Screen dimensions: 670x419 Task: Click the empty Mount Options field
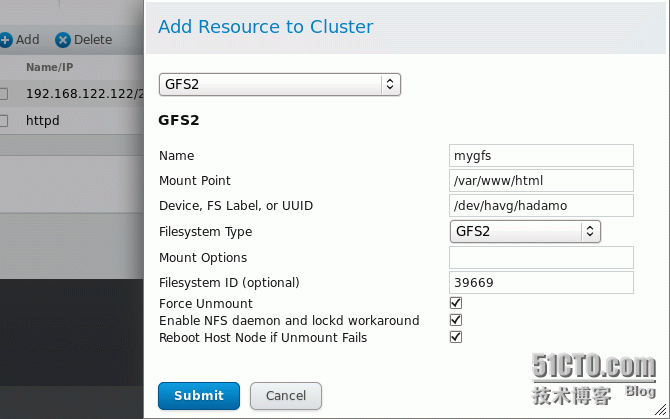(541, 258)
